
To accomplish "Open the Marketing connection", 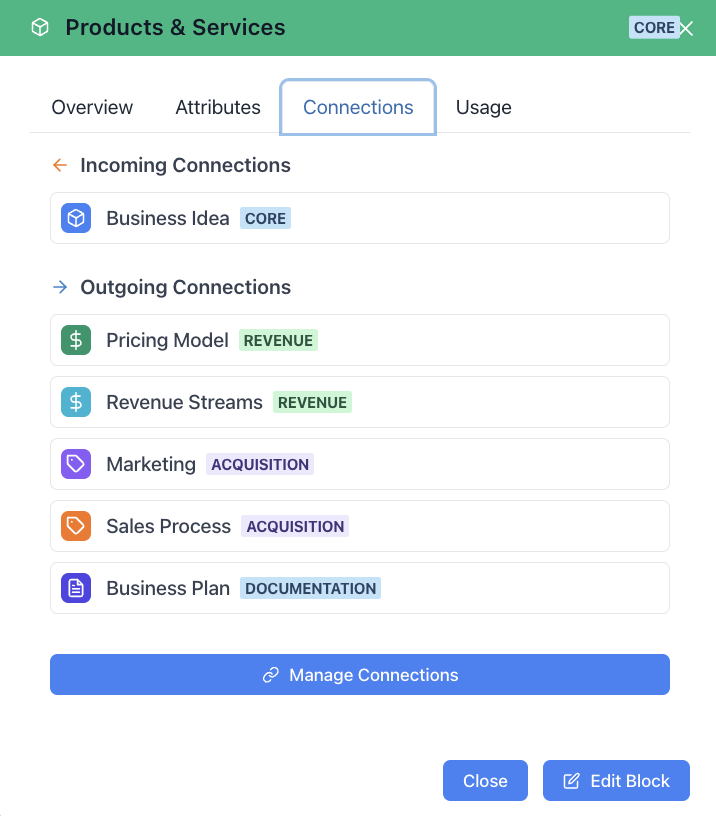I will coord(360,464).
